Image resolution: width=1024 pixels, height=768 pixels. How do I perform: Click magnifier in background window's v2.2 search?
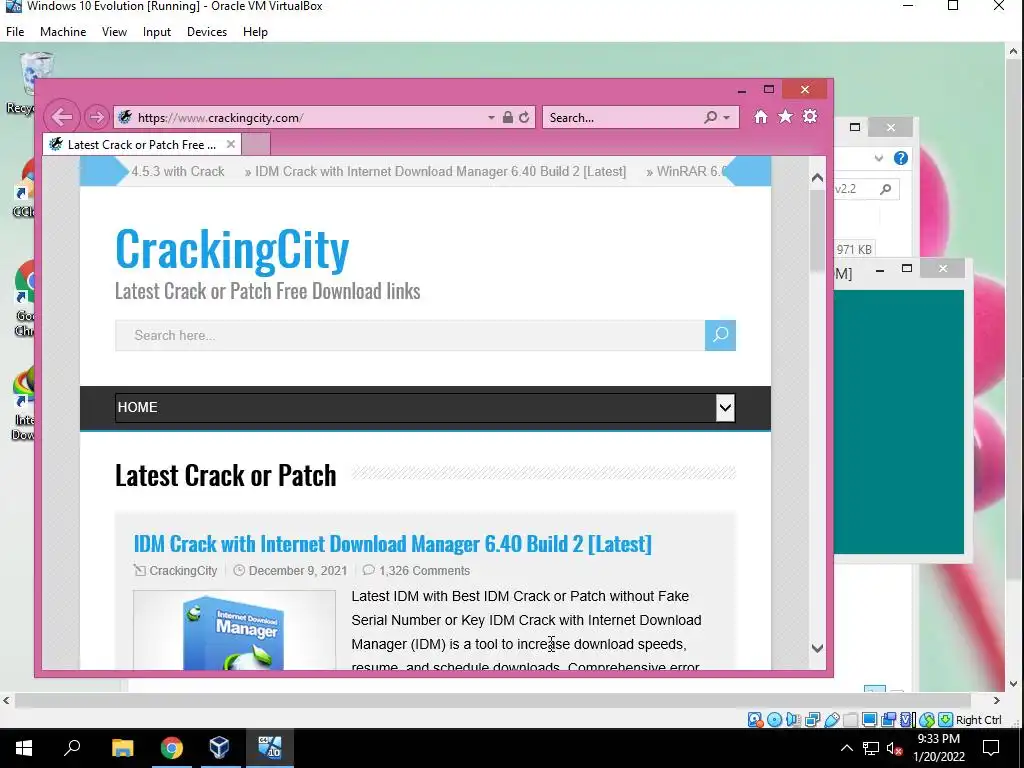886,189
